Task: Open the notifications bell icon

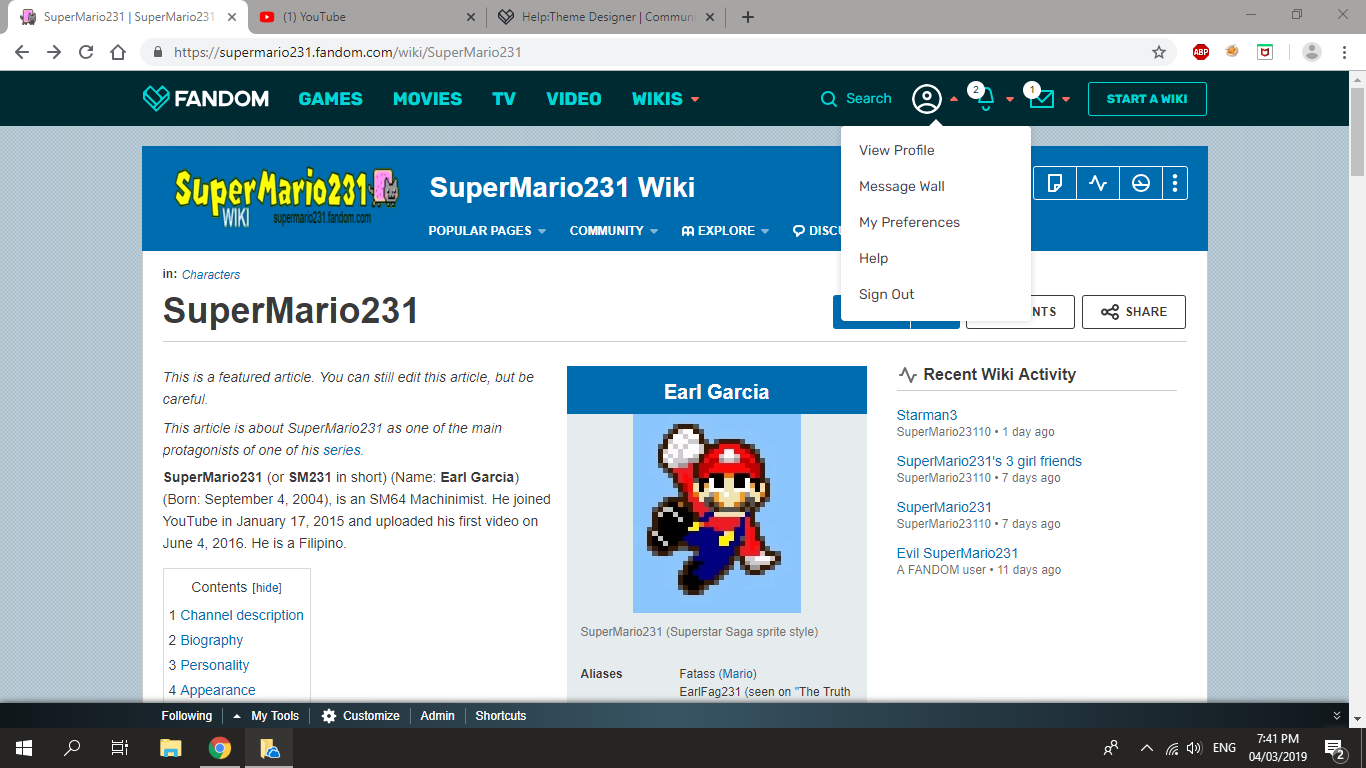Action: (985, 99)
